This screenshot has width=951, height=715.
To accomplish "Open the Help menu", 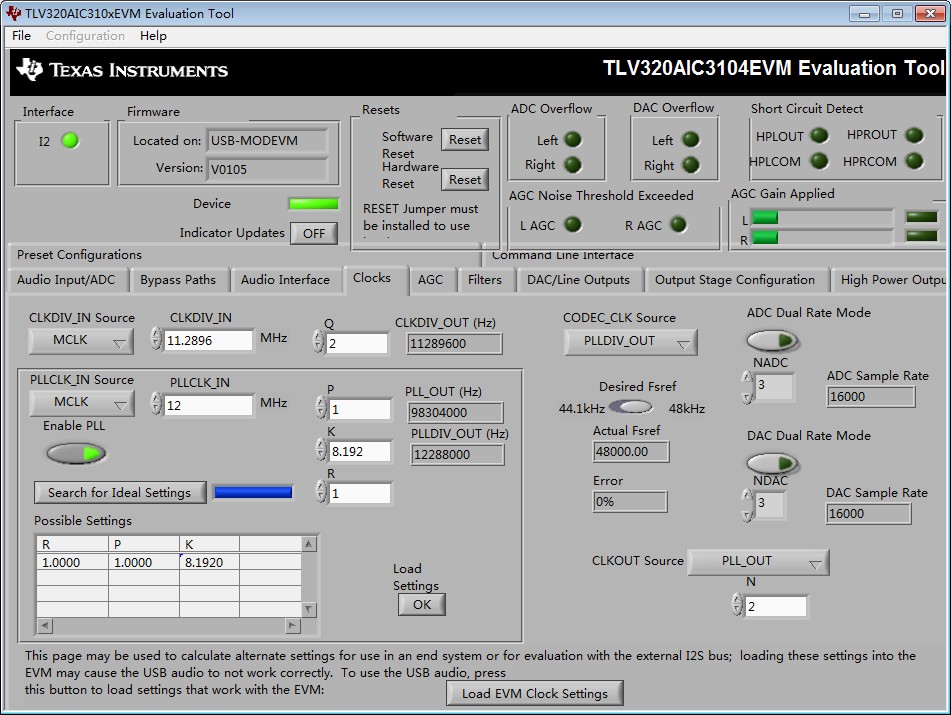I will pyautogui.click(x=153, y=36).
